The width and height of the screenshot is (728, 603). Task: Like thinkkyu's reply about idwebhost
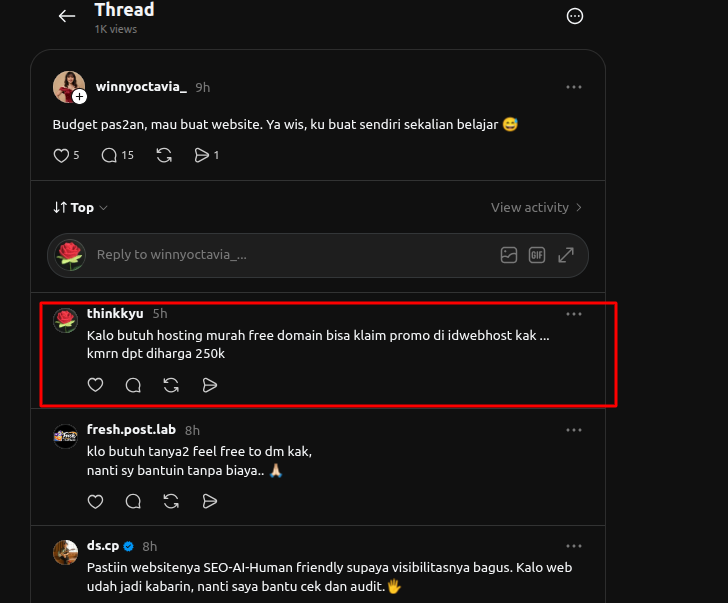[95, 385]
